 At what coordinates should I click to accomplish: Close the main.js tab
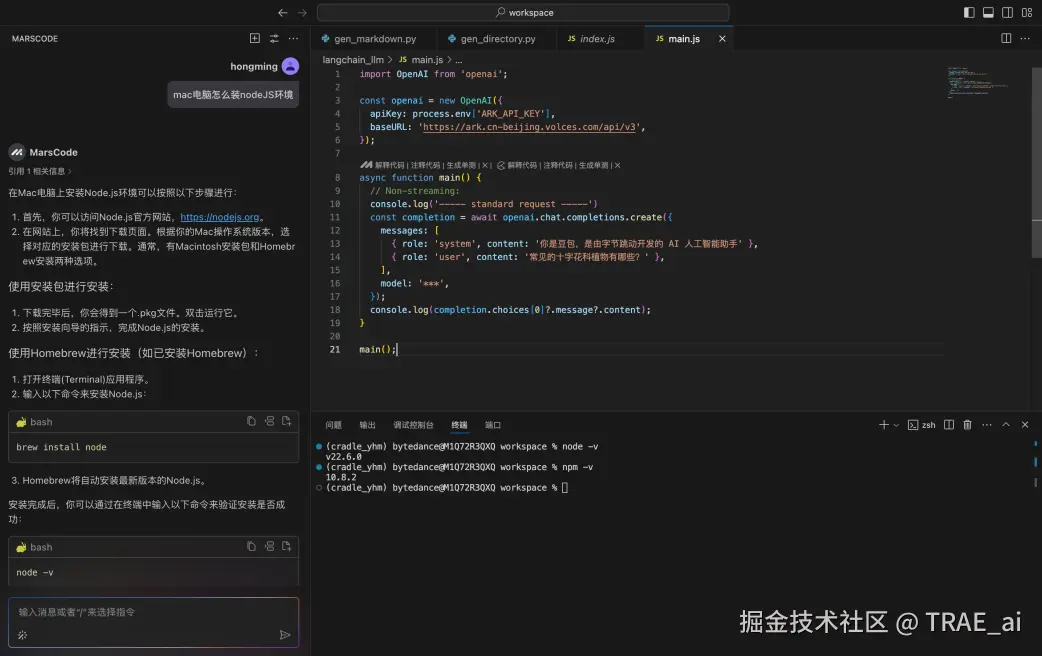coord(722,39)
